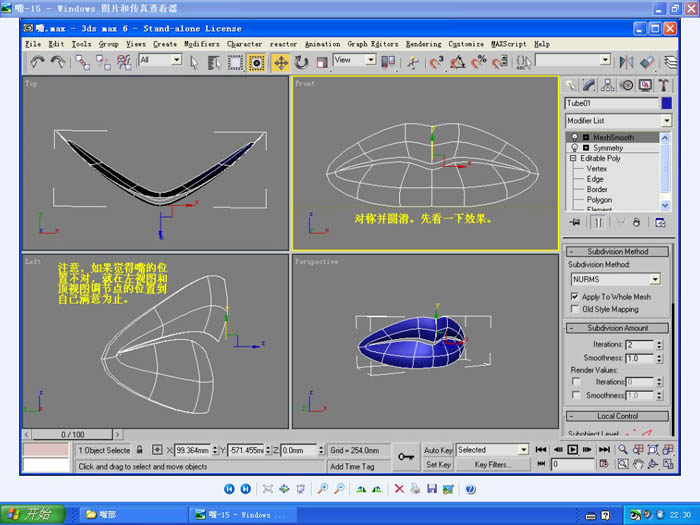Open the Rendering menu
The height and width of the screenshot is (525, 700).
click(x=423, y=44)
